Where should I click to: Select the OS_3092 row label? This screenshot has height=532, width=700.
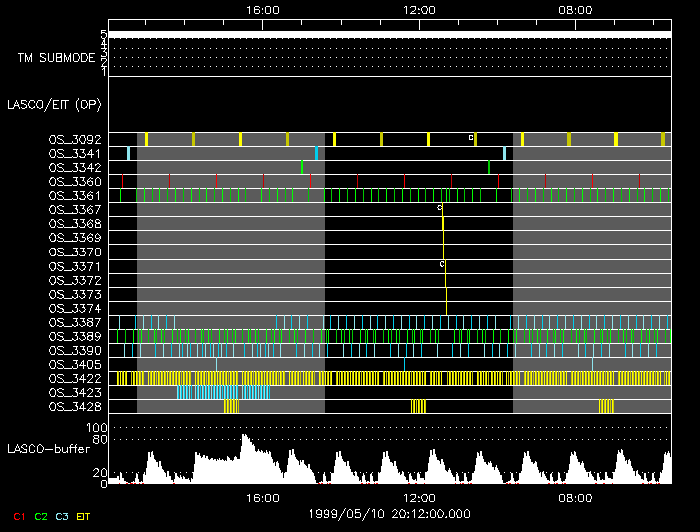(x=75, y=139)
